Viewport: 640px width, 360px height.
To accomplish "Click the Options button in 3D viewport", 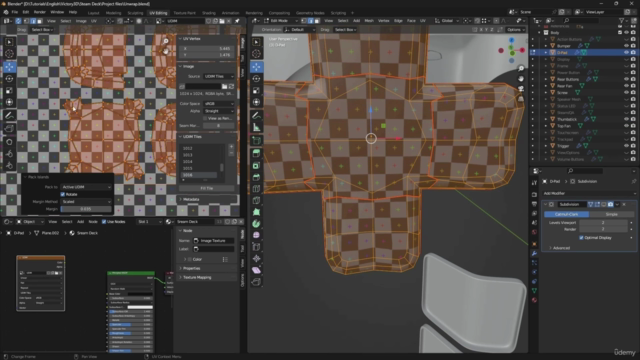I will coord(515,30).
